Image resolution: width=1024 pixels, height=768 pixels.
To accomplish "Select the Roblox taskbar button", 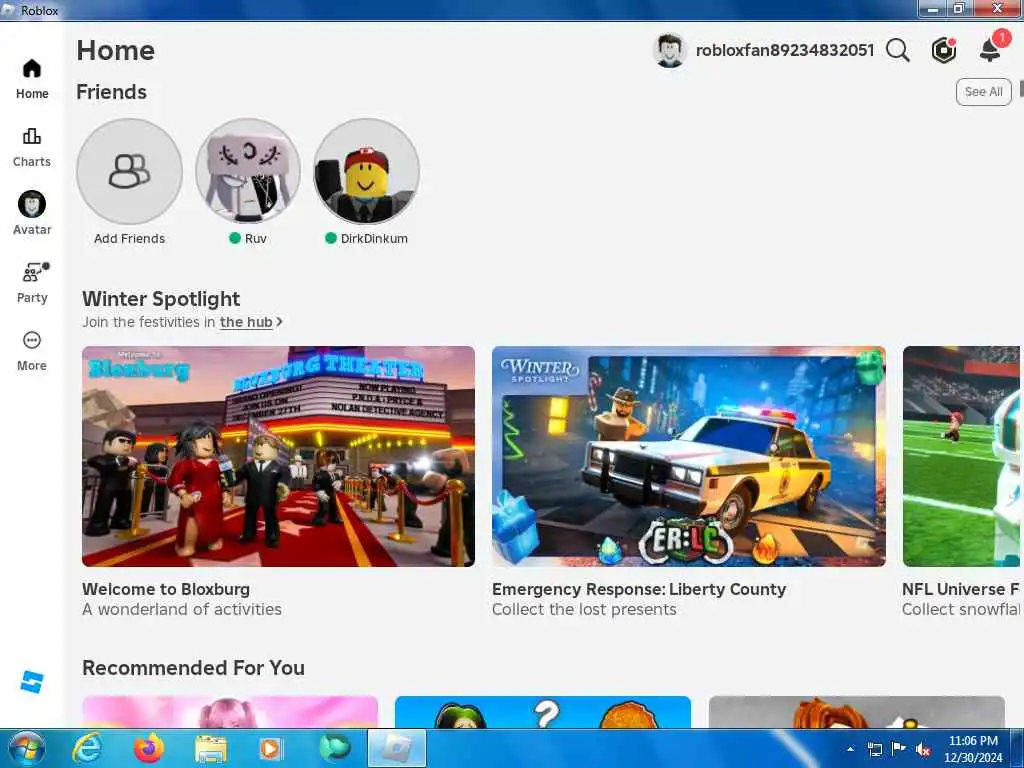I will (x=397, y=748).
